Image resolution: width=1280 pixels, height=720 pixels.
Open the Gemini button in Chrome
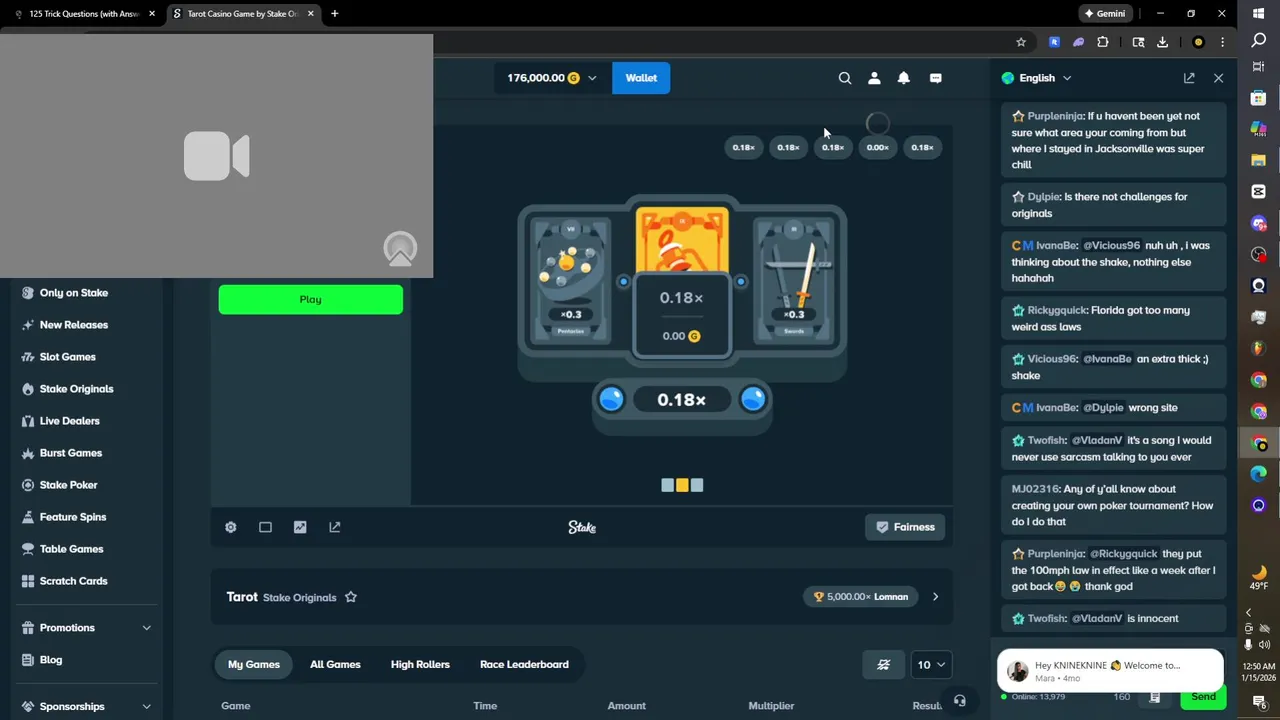click(1105, 14)
